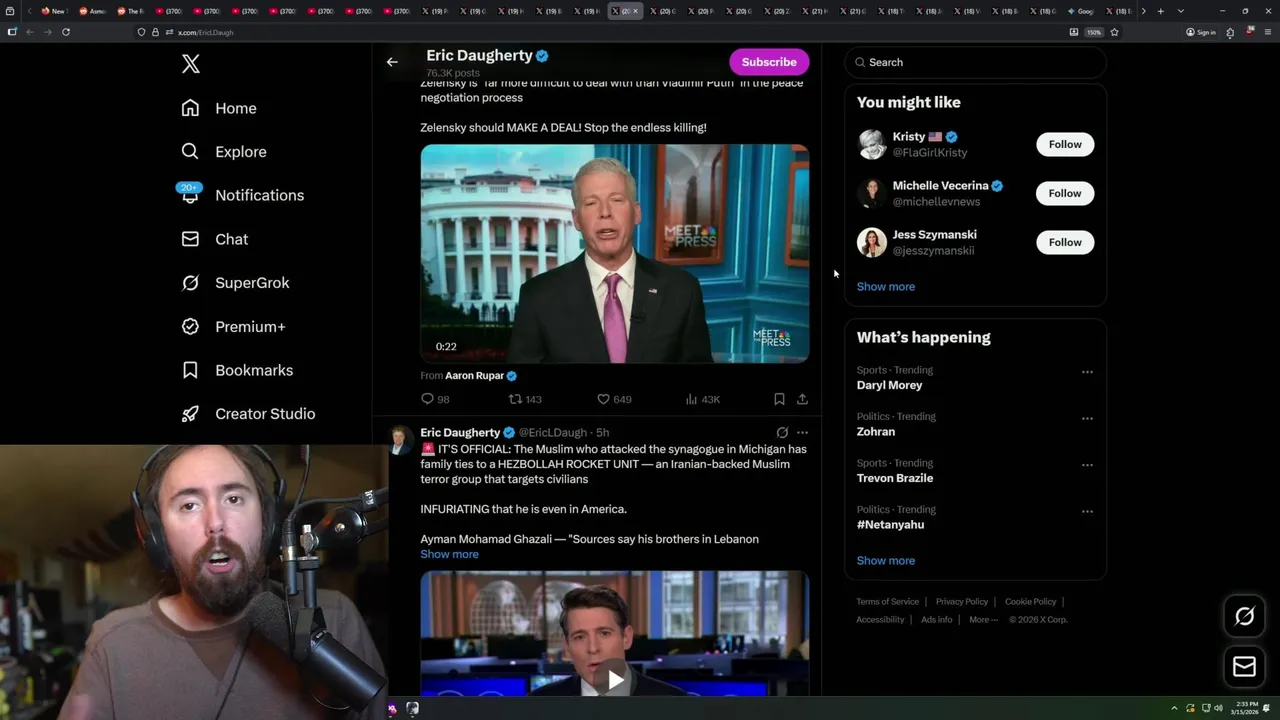Image resolution: width=1280 pixels, height=720 pixels.
Task: Follow Jess Szymanski
Action: point(1065,242)
